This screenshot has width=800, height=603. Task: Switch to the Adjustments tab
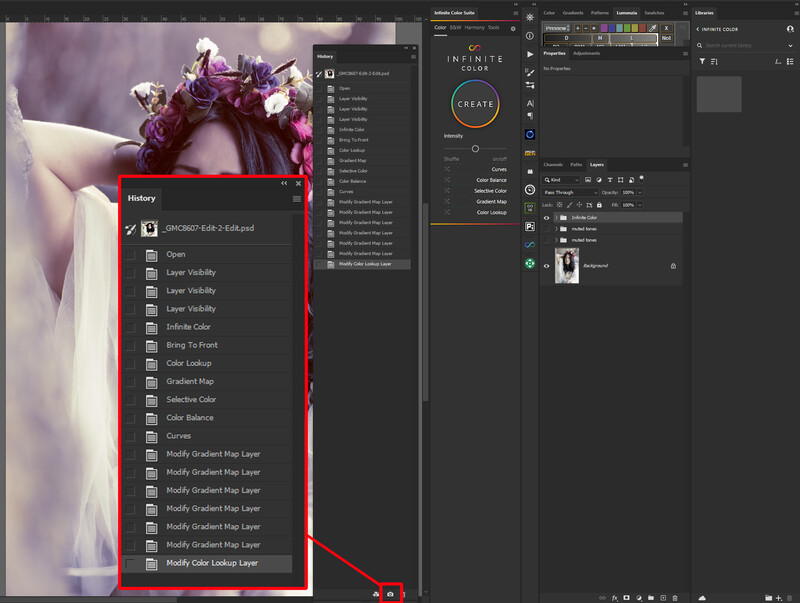pyautogui.click(x=586, y=53)
